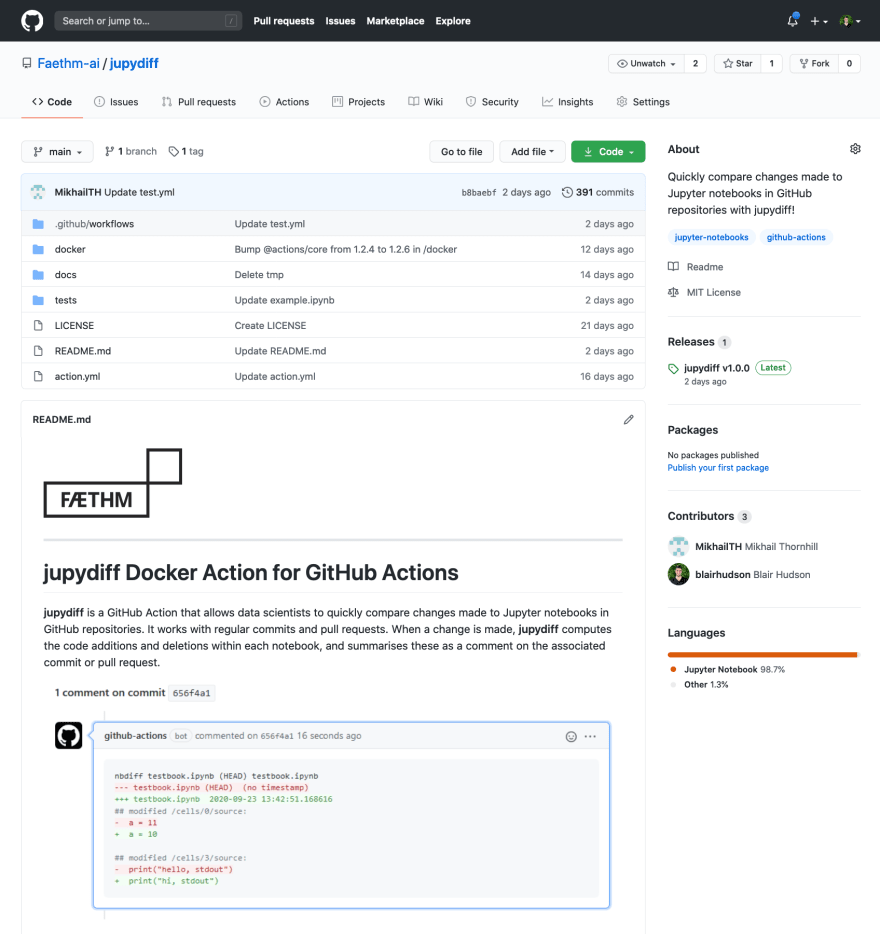The height and width of the screenshot is (934, 880).
Task: Open the Bump @actions/core commit message
Action: [x=346, y=250]
